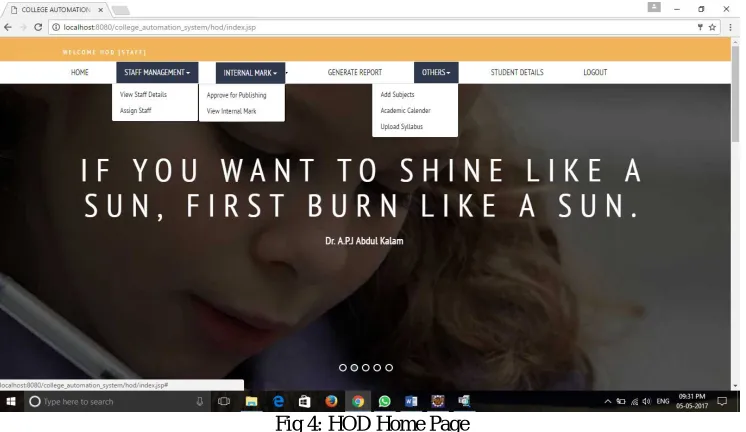Screen dimensions: 746x432
Task: Select the first carousel slide indicator
Action: pyautogui.click(x=343, y=367)
